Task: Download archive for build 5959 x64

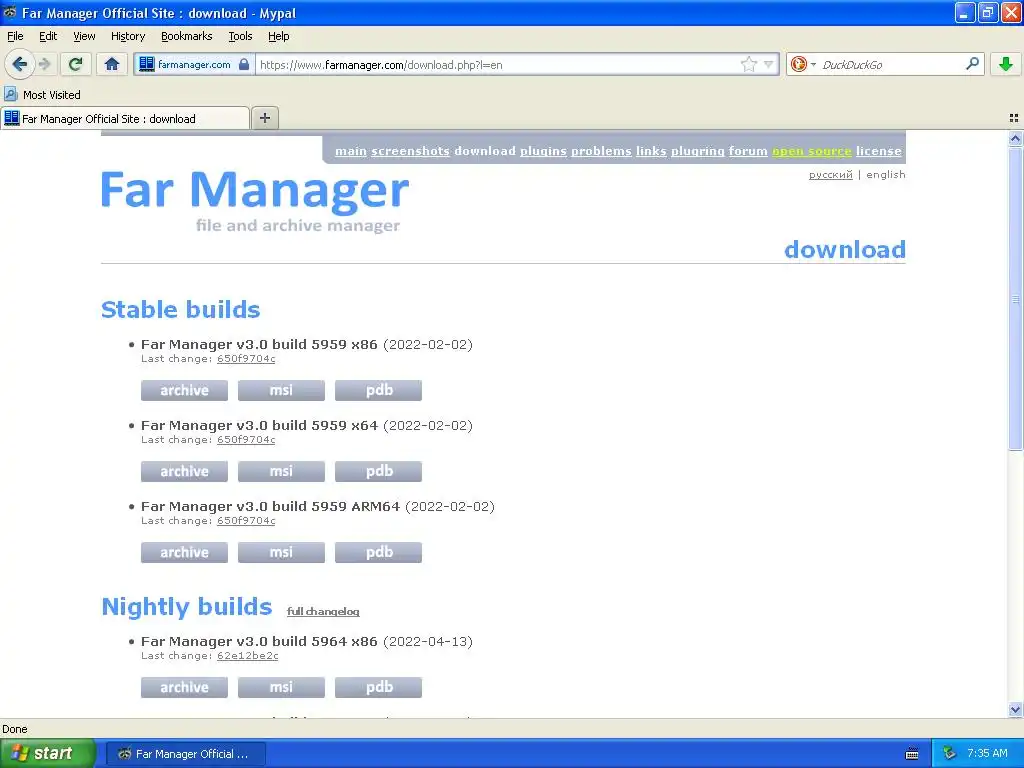Action: [x=184, y=472]
